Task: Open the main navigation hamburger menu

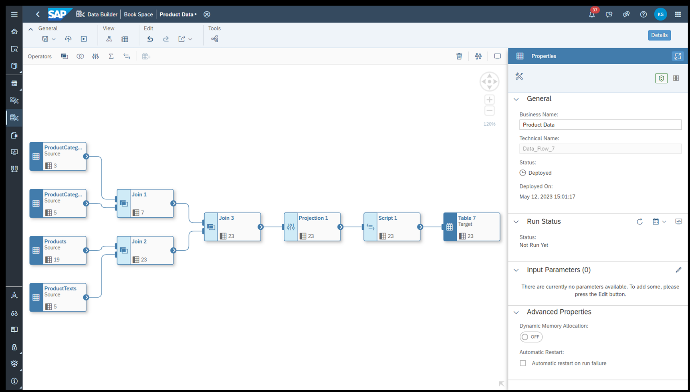Action: pyautogui.click(x=14, y=15)
